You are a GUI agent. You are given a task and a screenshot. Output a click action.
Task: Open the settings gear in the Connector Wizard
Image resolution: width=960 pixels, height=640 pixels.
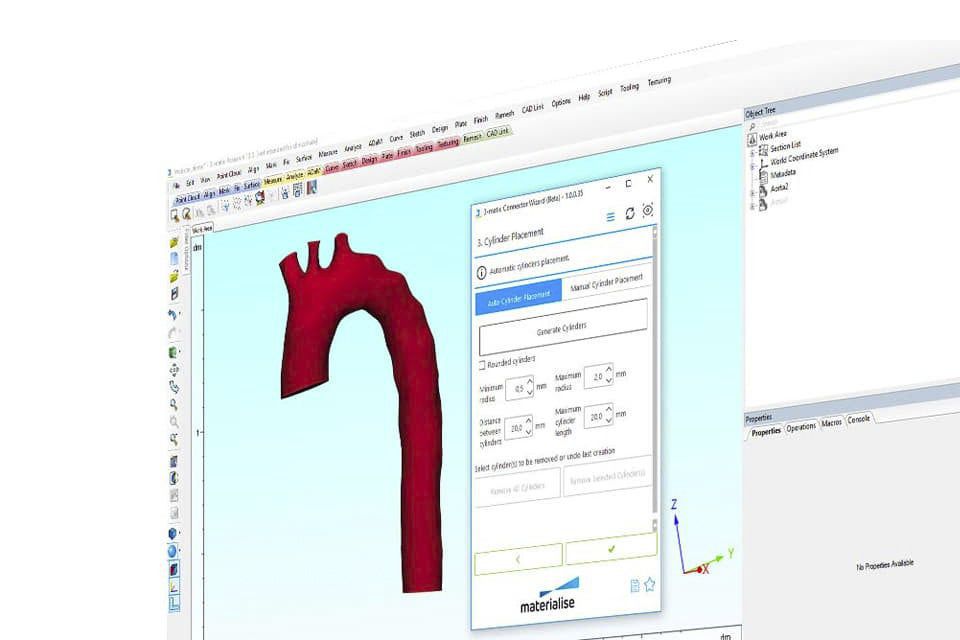(648, 210)
